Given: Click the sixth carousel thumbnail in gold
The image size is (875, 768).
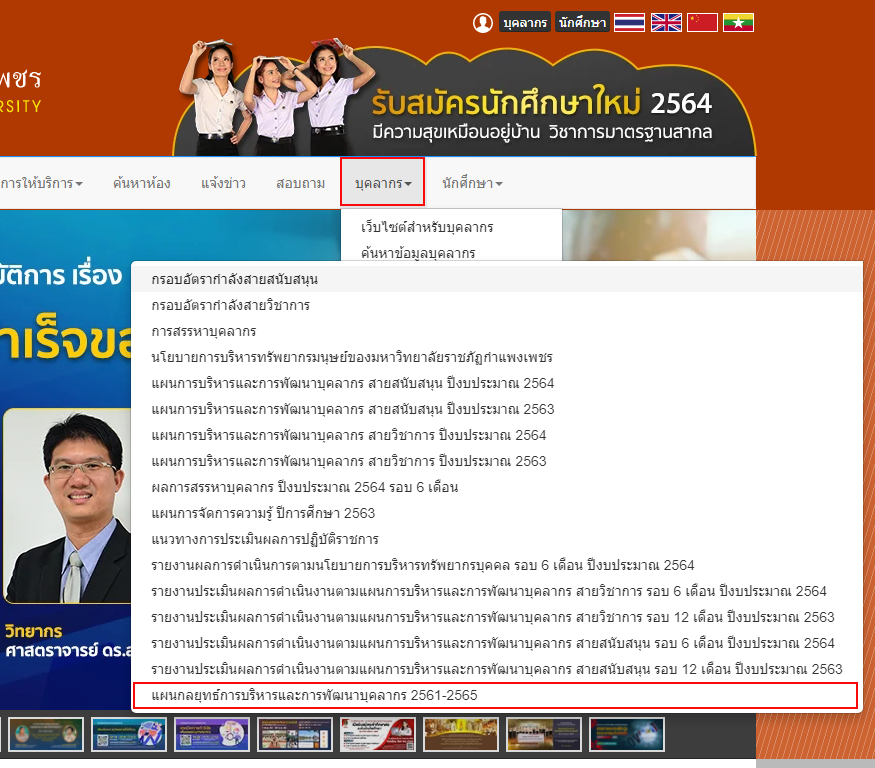Looking at the screenshot, I should coord(461,734).
